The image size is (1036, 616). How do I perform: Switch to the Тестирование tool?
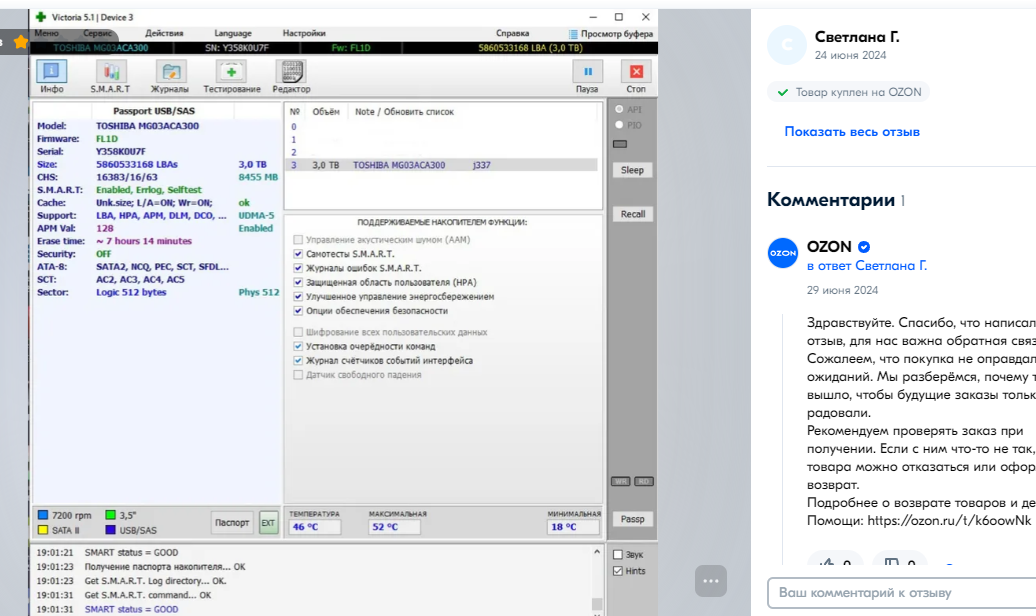click(x=231, y=74)
